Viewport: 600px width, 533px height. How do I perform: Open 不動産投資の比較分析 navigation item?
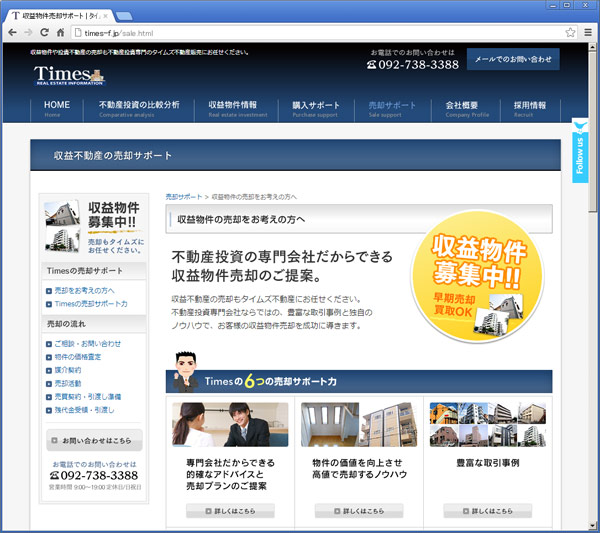click(139, 109)
